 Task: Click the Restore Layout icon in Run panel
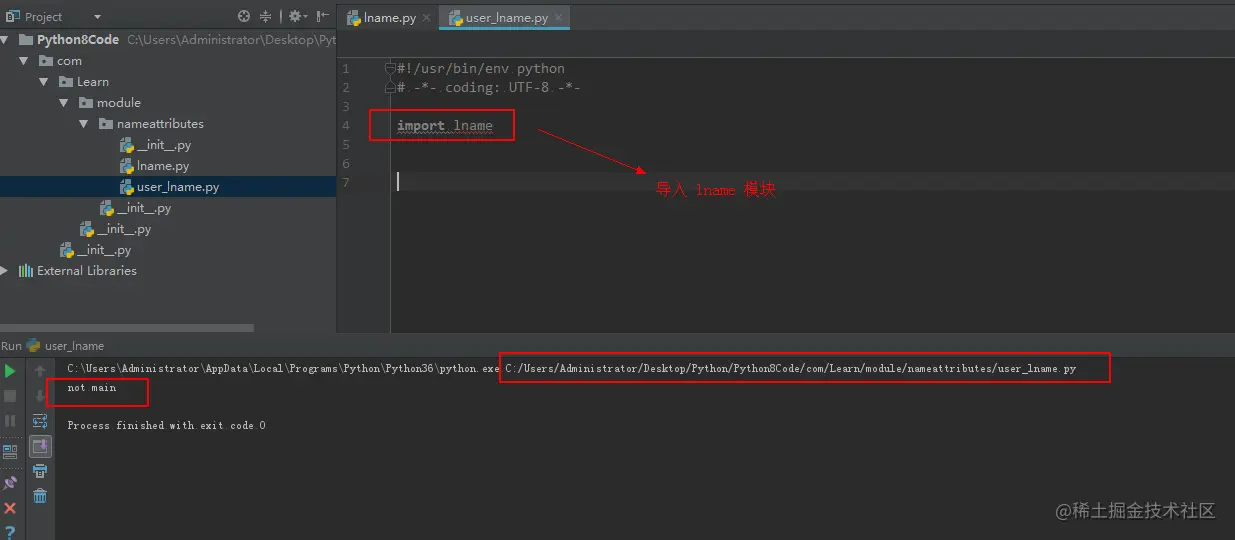[10, 451]
